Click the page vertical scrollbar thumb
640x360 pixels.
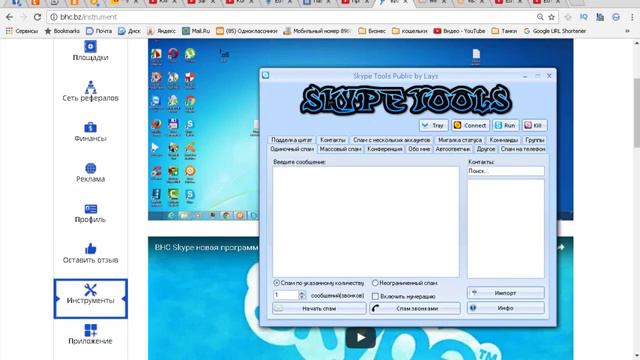(x=636, y=112)
